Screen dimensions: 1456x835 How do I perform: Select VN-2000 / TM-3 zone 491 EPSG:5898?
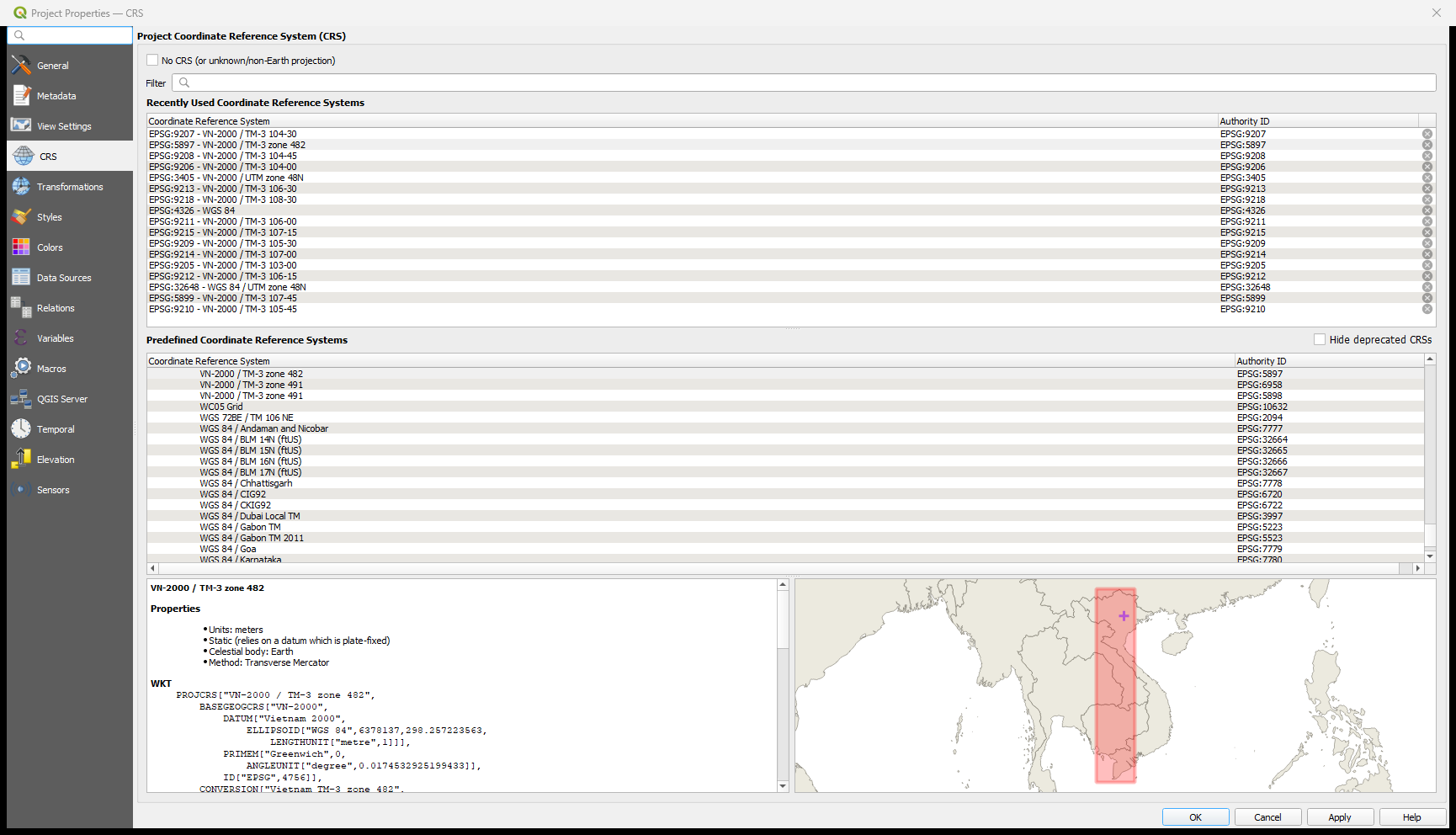[785, 396]
